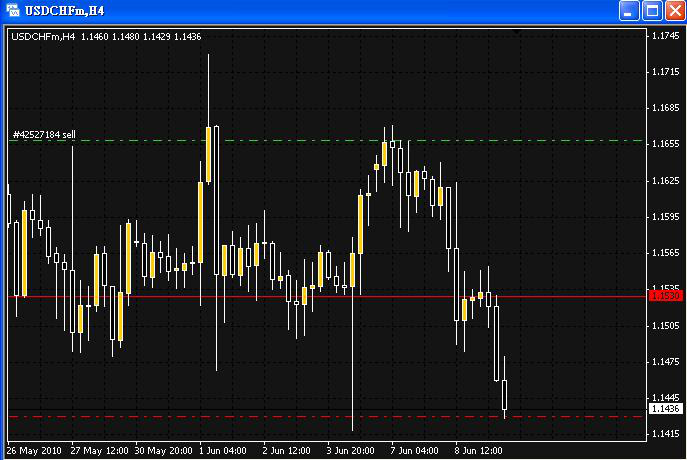The height and width of the screenshot is (460, 687).
Task: Click the USDCHFm,H4 1.1460 1.1480 chart header text
Action: pyautogui.click(x=106, y=37)
